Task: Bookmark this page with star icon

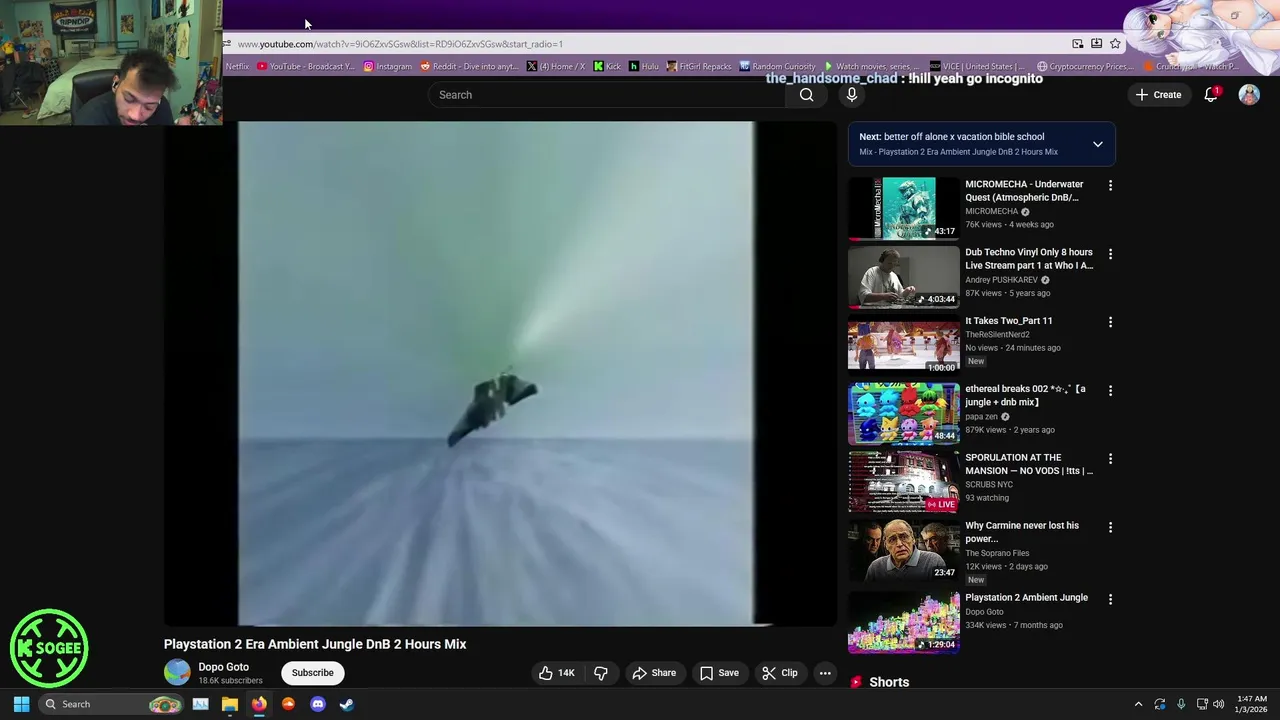Action: coord(1115,44)
